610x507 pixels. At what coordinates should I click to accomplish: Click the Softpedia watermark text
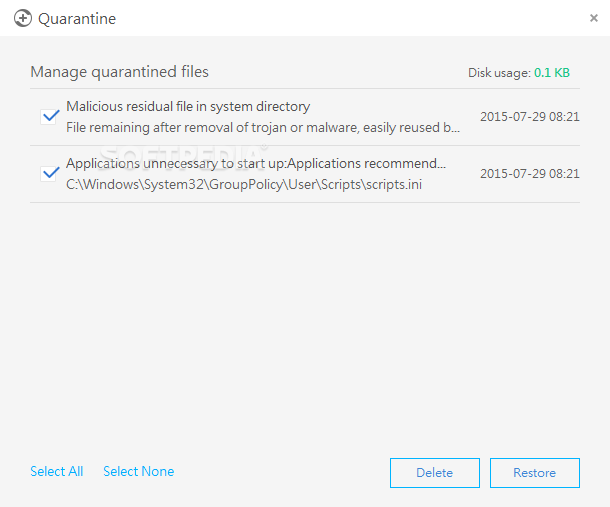point(183,158)
